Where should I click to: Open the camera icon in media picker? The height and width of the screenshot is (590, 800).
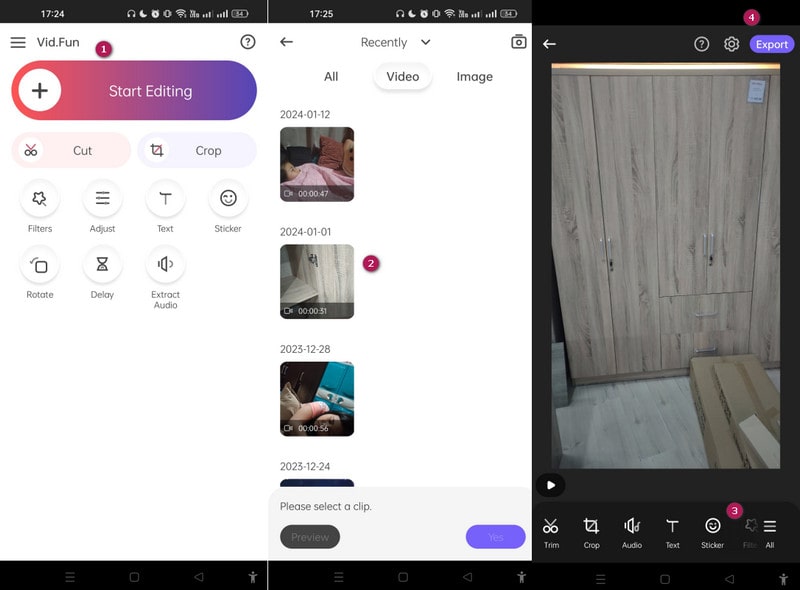pos(518,42)
